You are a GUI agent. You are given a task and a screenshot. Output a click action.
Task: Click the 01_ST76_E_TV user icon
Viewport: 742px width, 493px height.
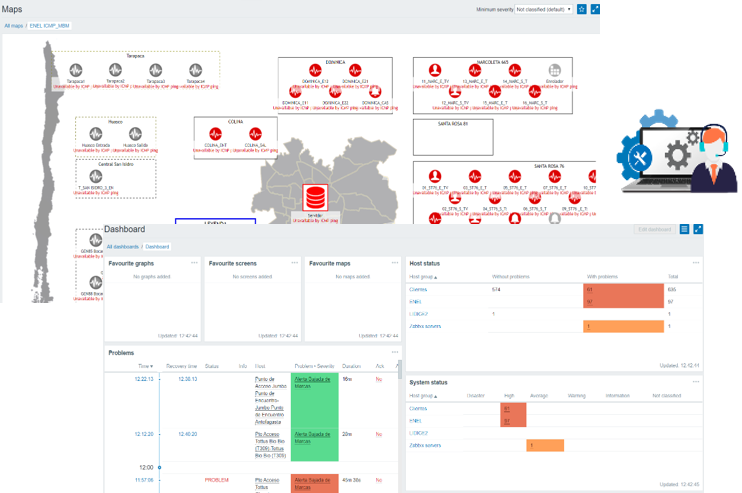[x=435, y=176]
